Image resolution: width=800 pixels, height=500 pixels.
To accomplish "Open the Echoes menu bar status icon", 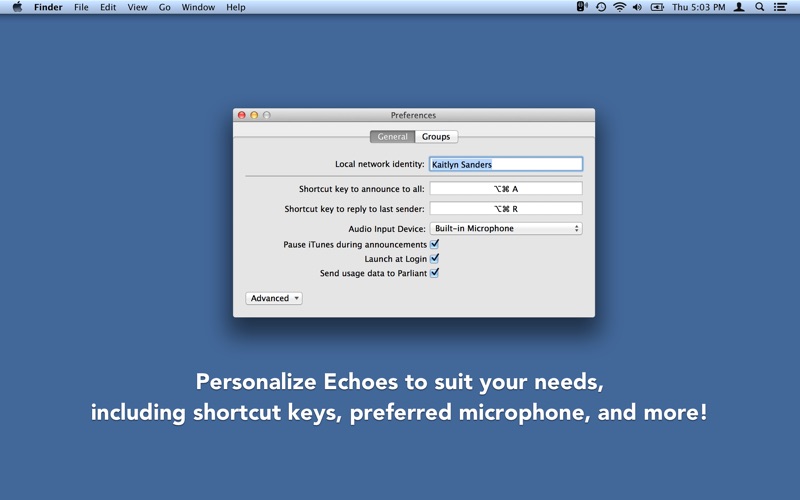I will (x=582, y=7).
